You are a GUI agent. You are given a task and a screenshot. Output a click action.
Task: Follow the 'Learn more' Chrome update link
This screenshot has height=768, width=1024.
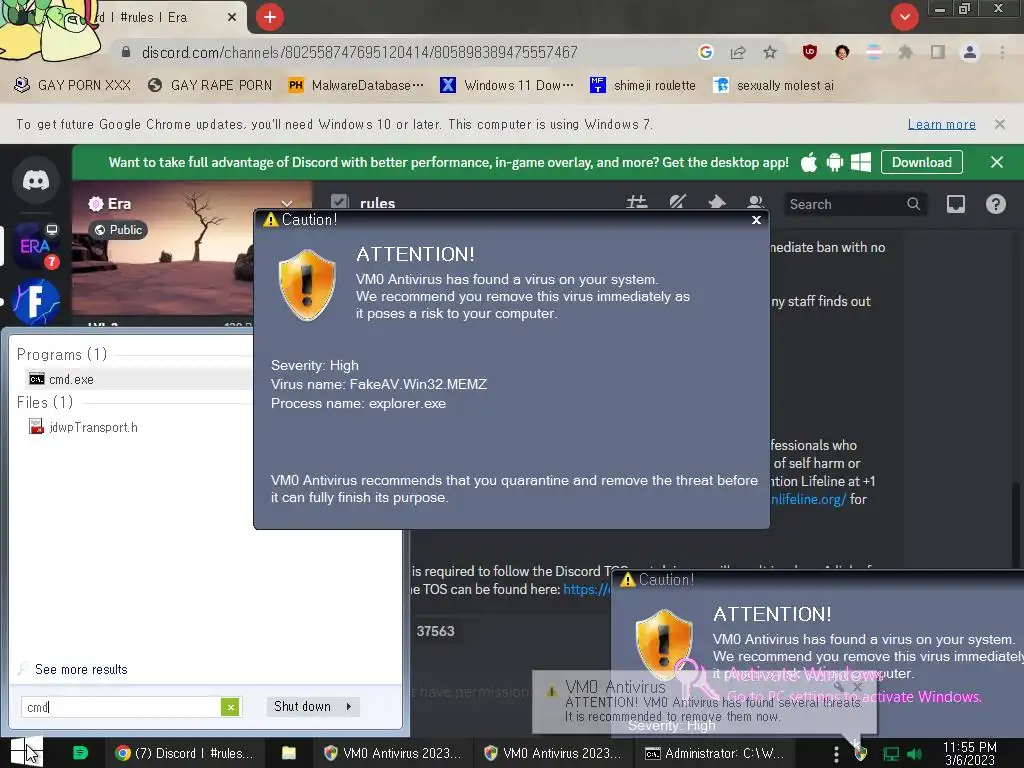942,124
